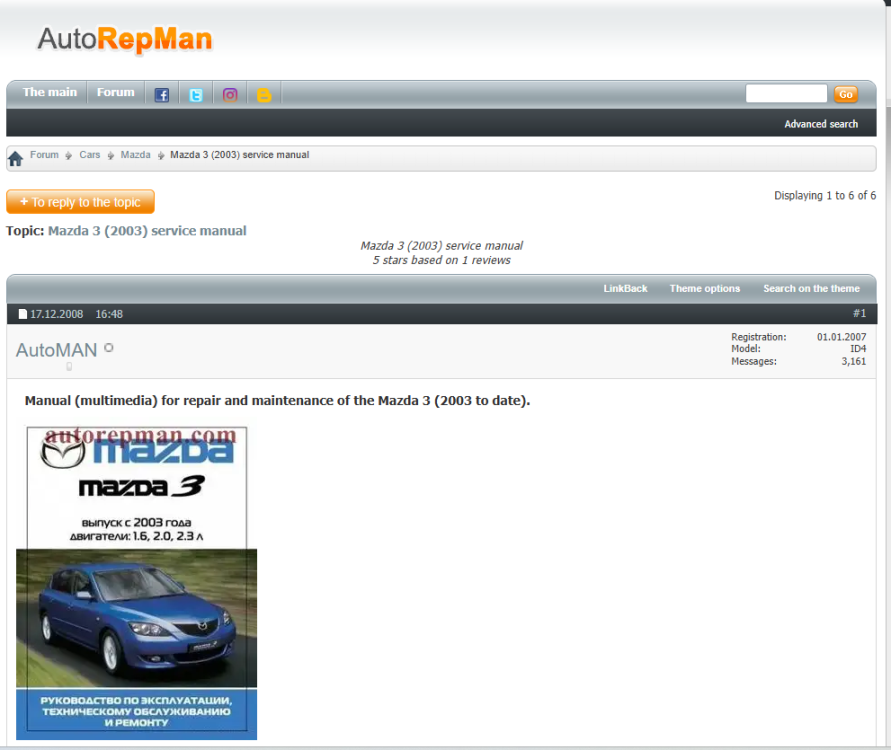Screen dimensions: 891x750
Task: Click '5 stars based on 1 reviews' text
Action: click(x=442, y=260)
